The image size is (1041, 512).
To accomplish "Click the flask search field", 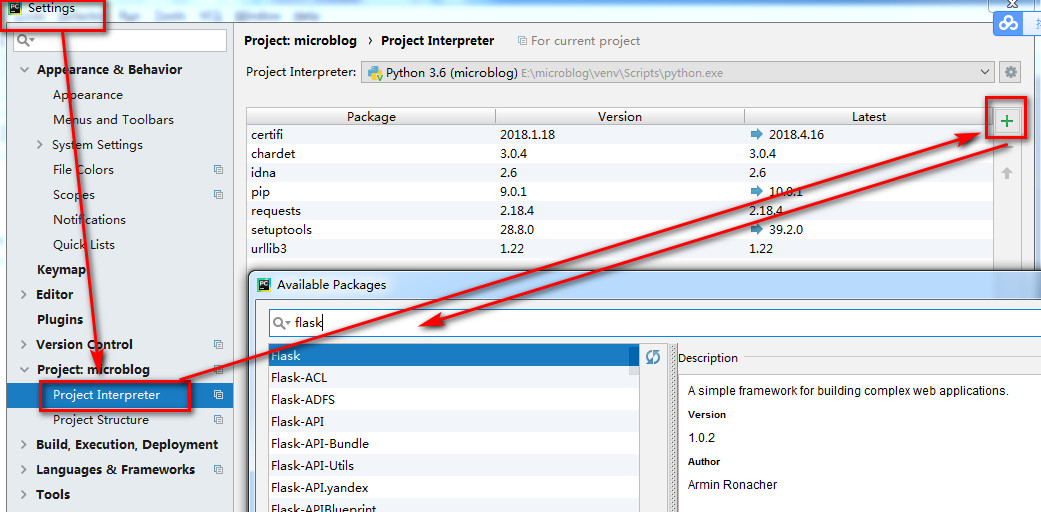I will [x=655, y=323].
